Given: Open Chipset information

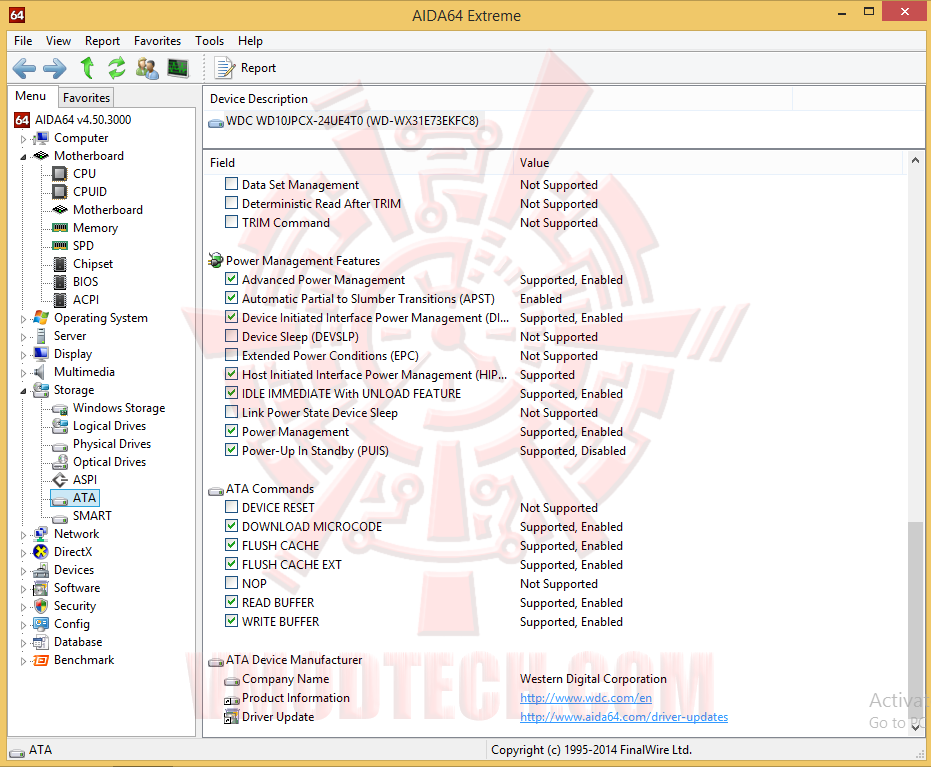Looking at the screenshot, I should pos(93,264).
